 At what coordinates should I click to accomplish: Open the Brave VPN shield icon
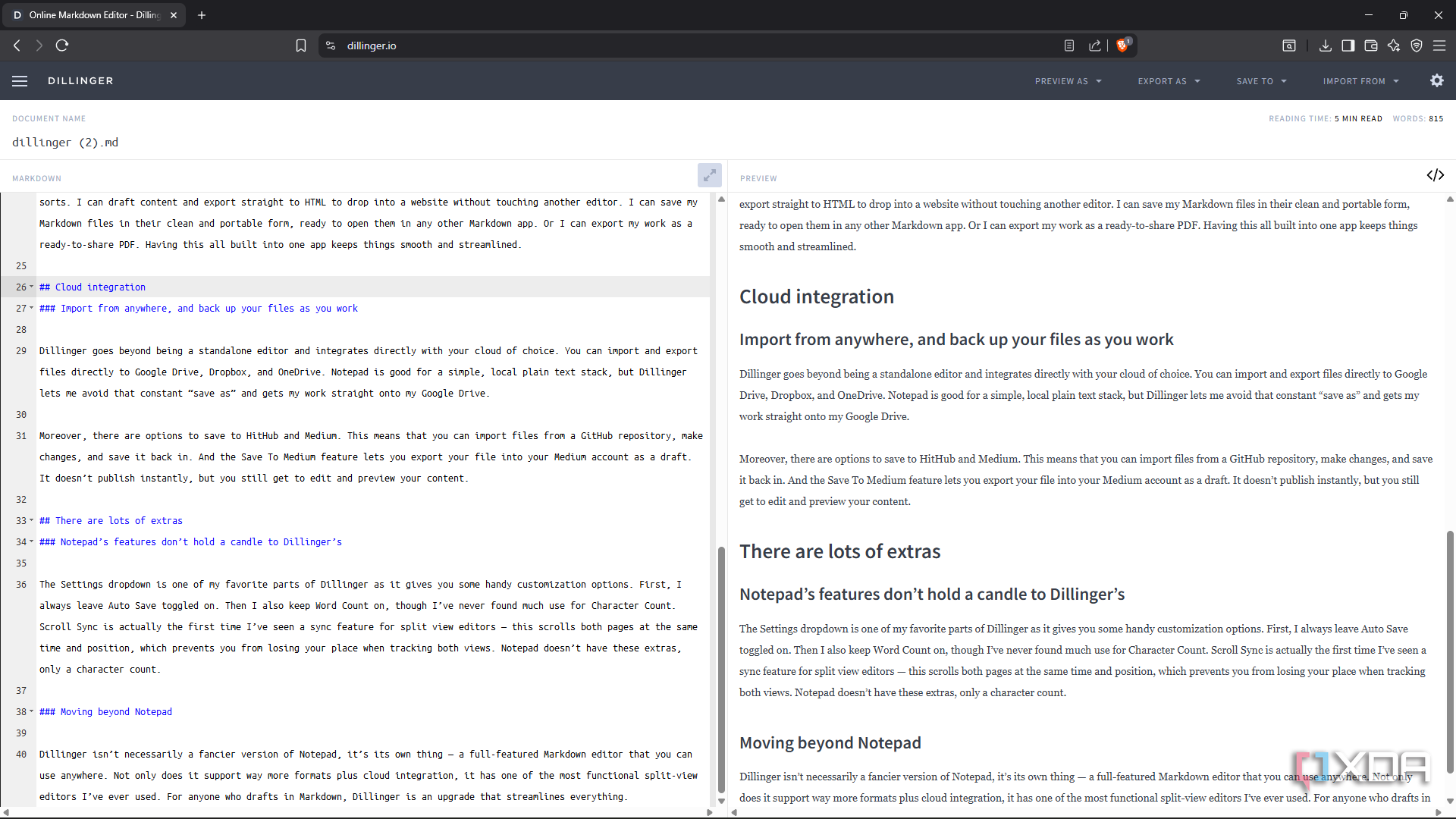point(1416,45)
